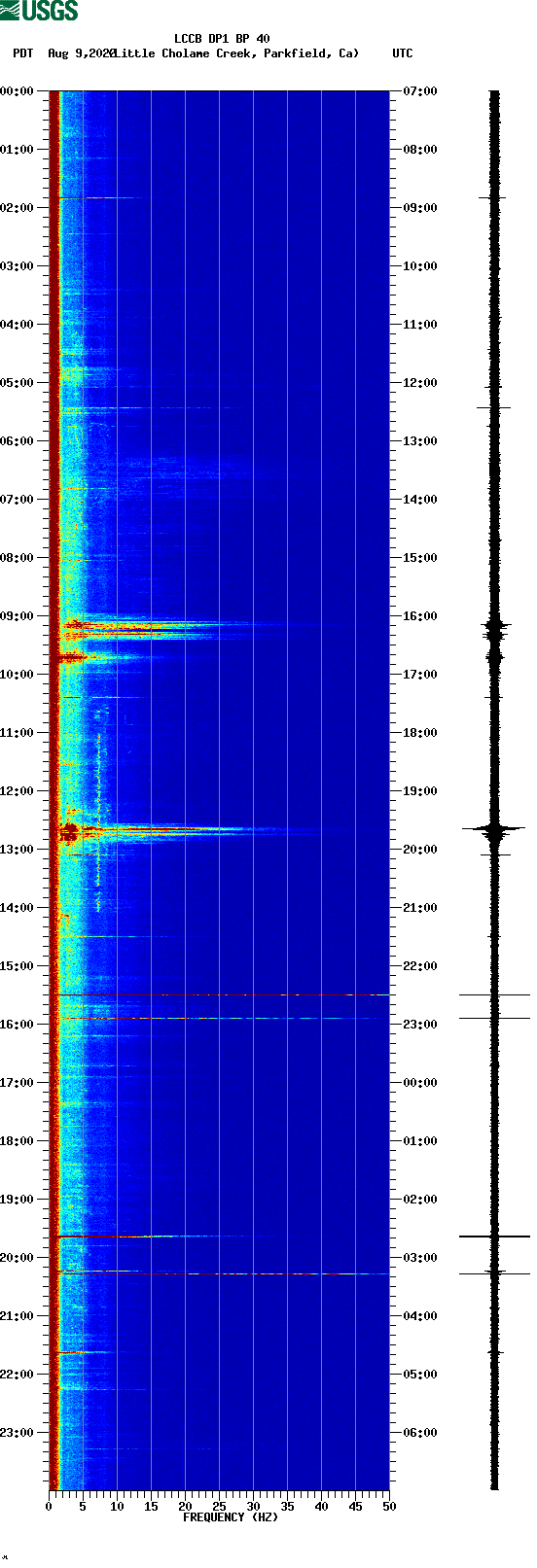Click the '20' frequency axis tick label

click(185, 1507)
